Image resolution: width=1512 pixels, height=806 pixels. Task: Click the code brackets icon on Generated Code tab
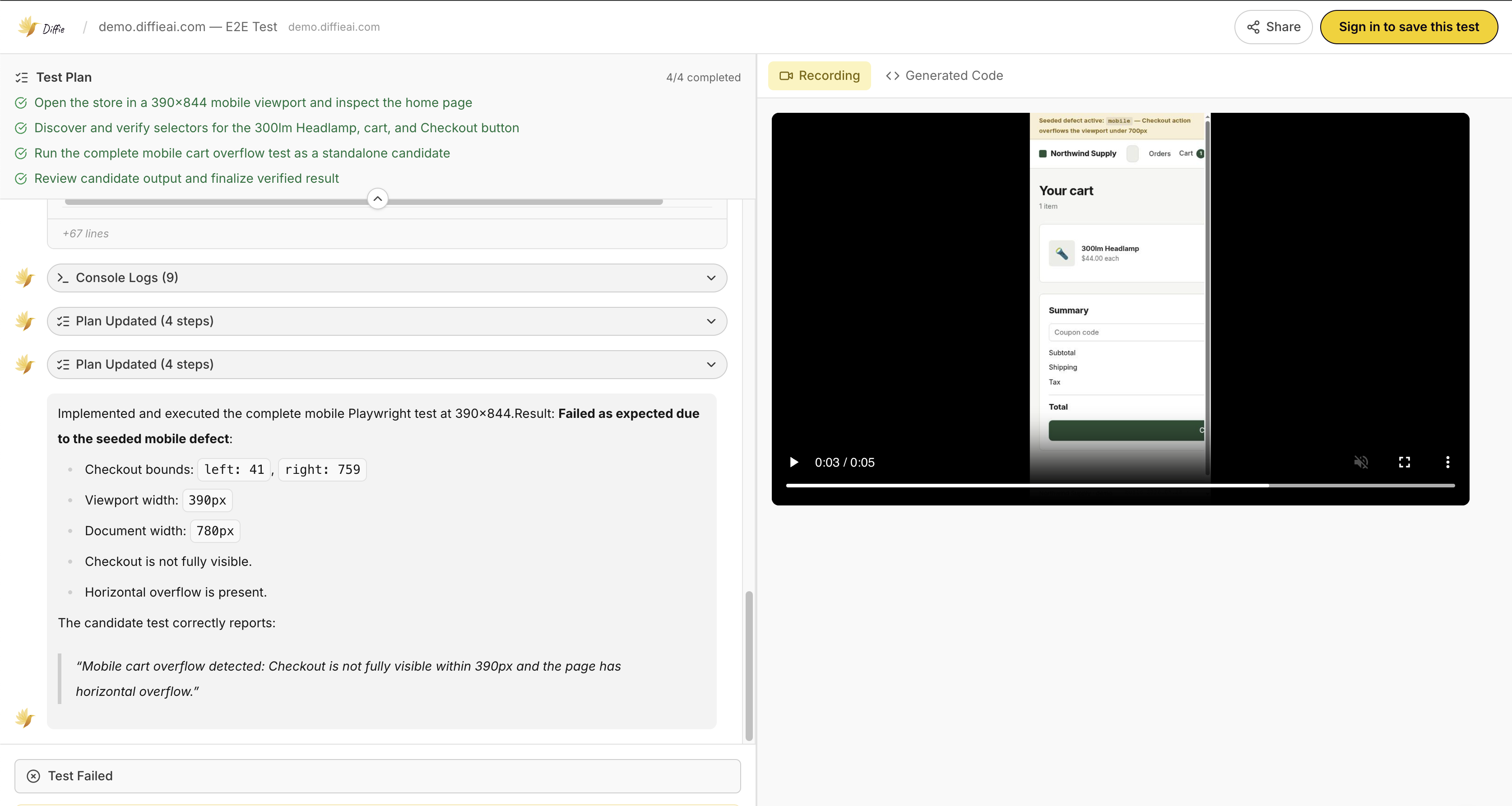pos(892,76)
